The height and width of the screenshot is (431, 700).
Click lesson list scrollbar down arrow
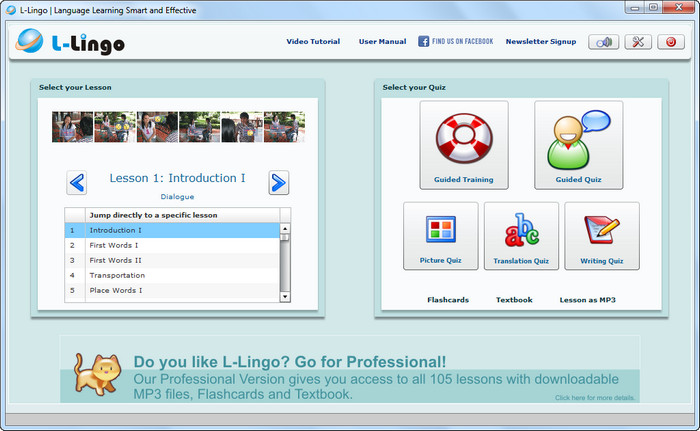coord(285,297)
